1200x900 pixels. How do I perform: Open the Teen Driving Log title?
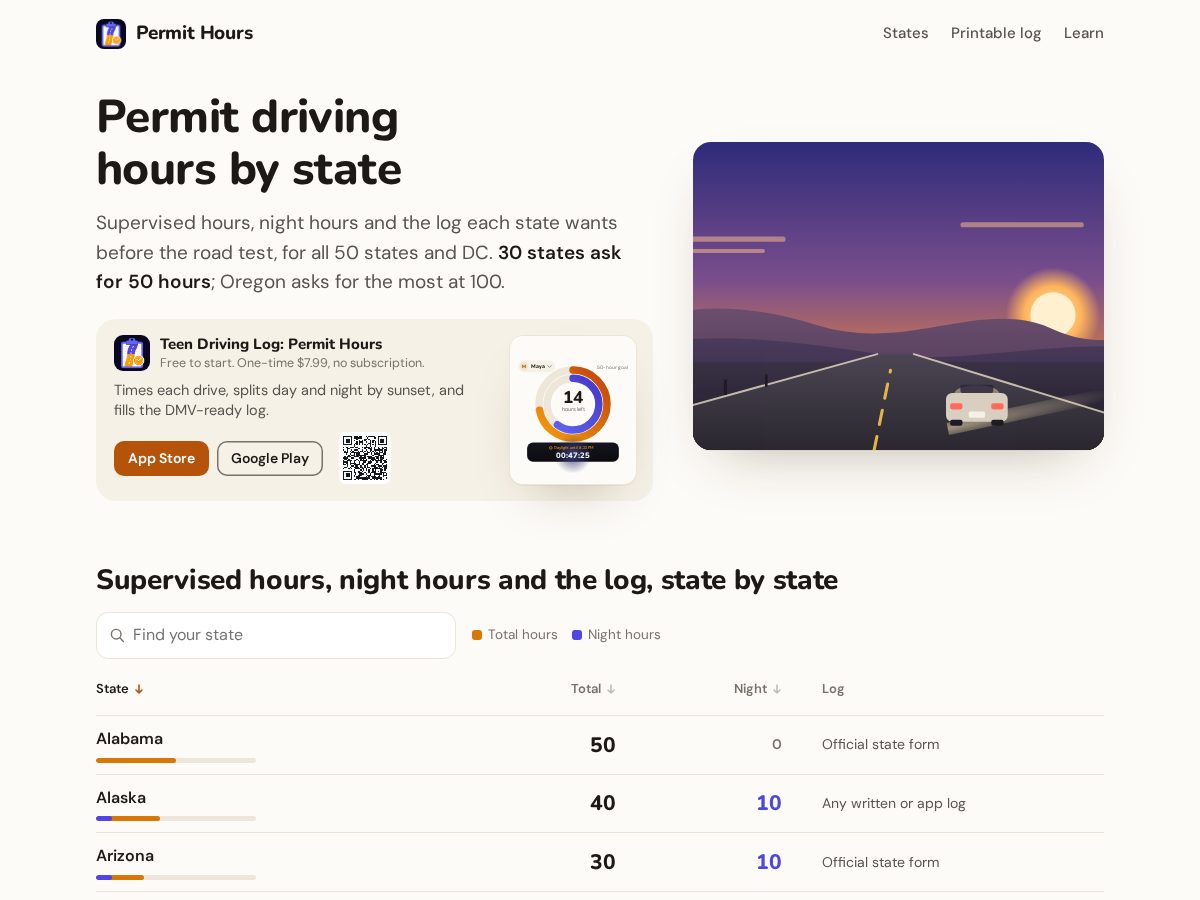click(271, 344)
